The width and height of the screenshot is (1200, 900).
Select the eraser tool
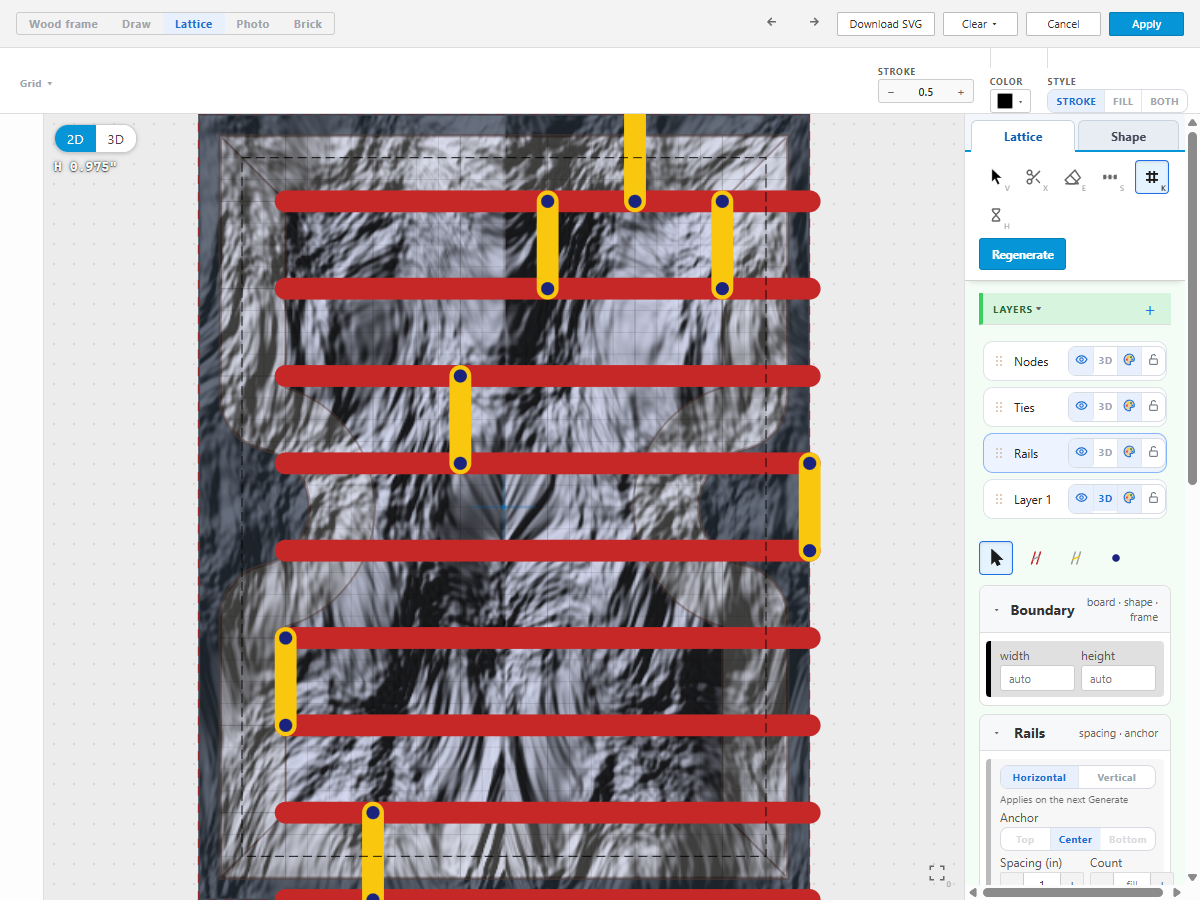[x=1073, y=177]
